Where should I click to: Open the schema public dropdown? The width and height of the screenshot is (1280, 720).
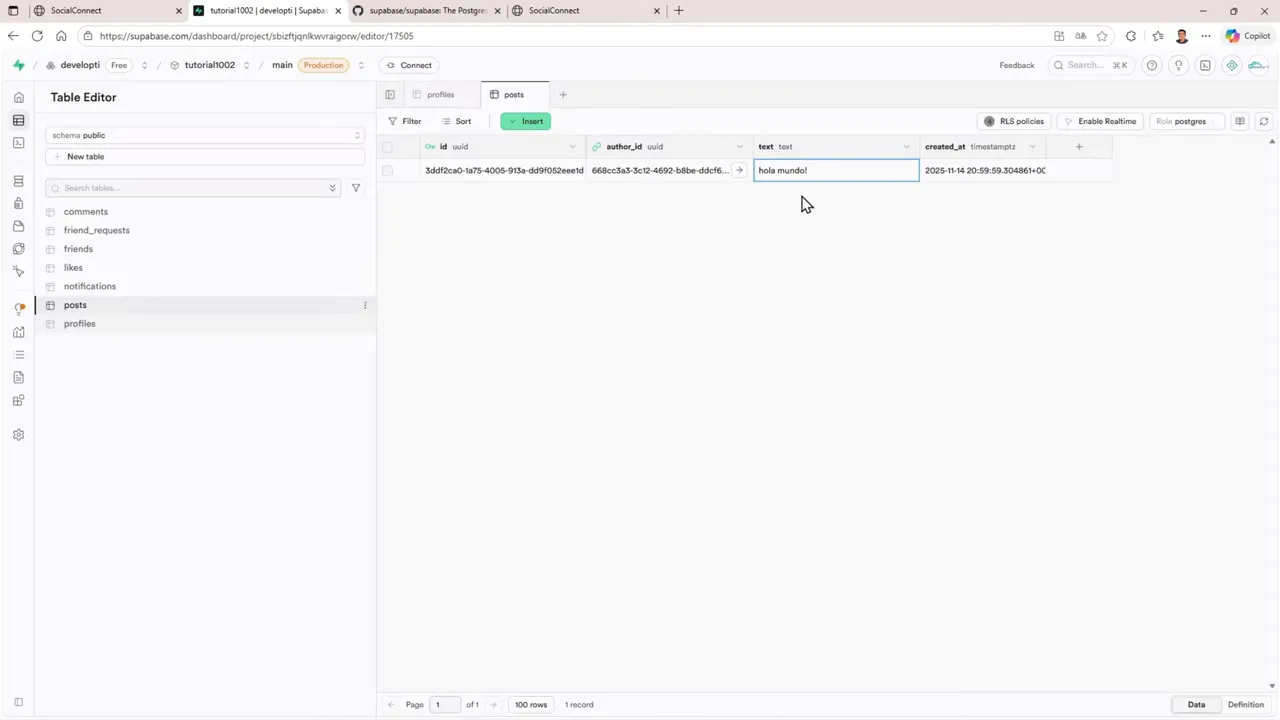(x=205, y=135)
